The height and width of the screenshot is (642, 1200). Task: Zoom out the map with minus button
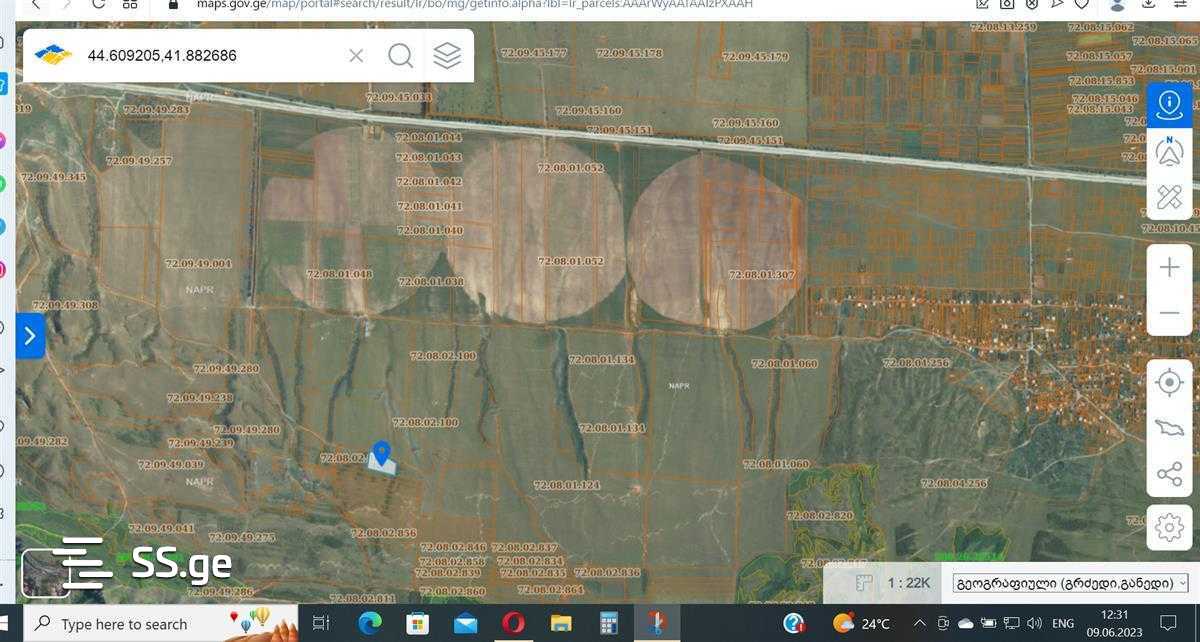pyautogui.click(x=1169, y=313)
